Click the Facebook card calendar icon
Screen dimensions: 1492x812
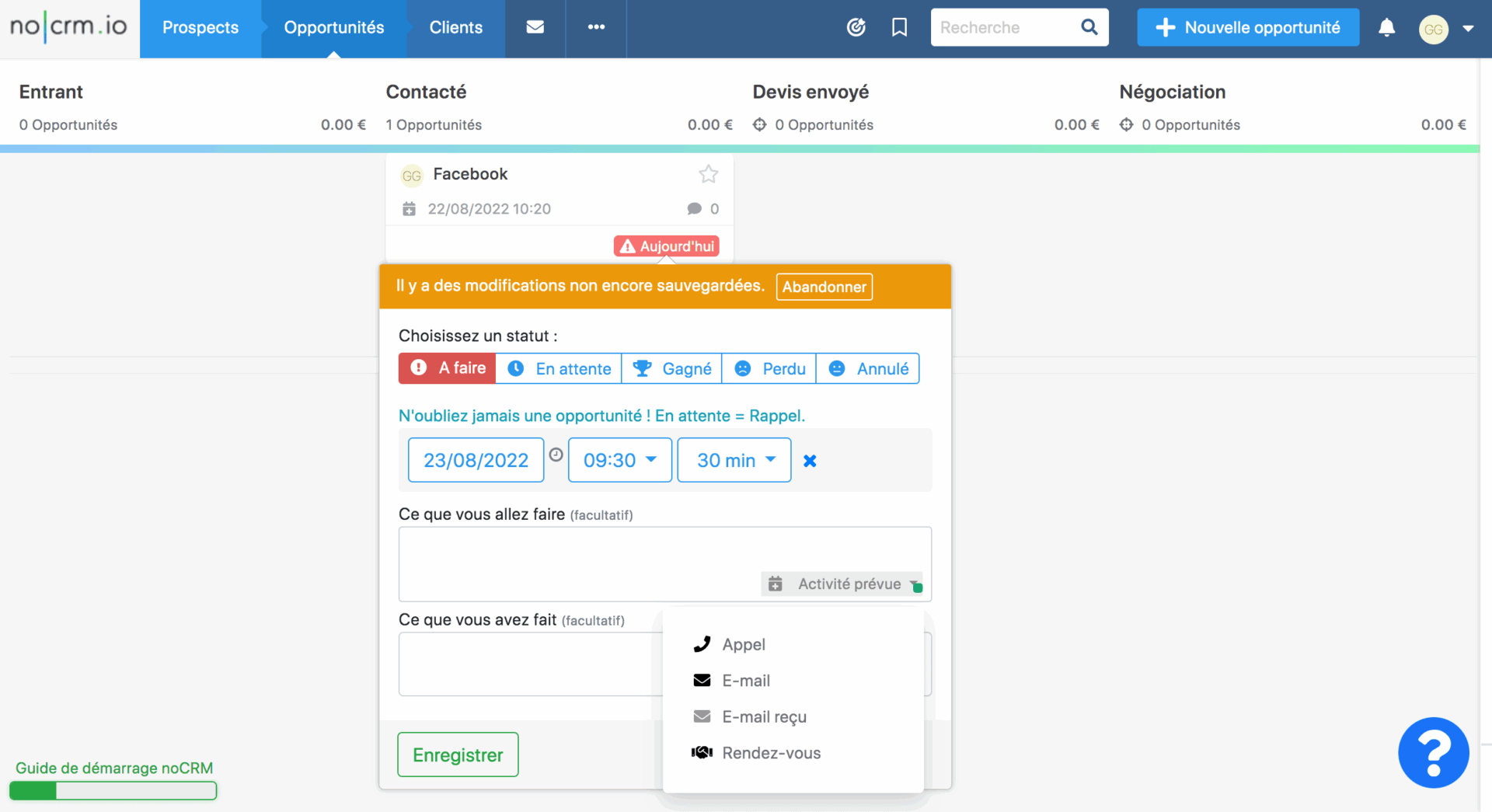[x=409, y=208]
